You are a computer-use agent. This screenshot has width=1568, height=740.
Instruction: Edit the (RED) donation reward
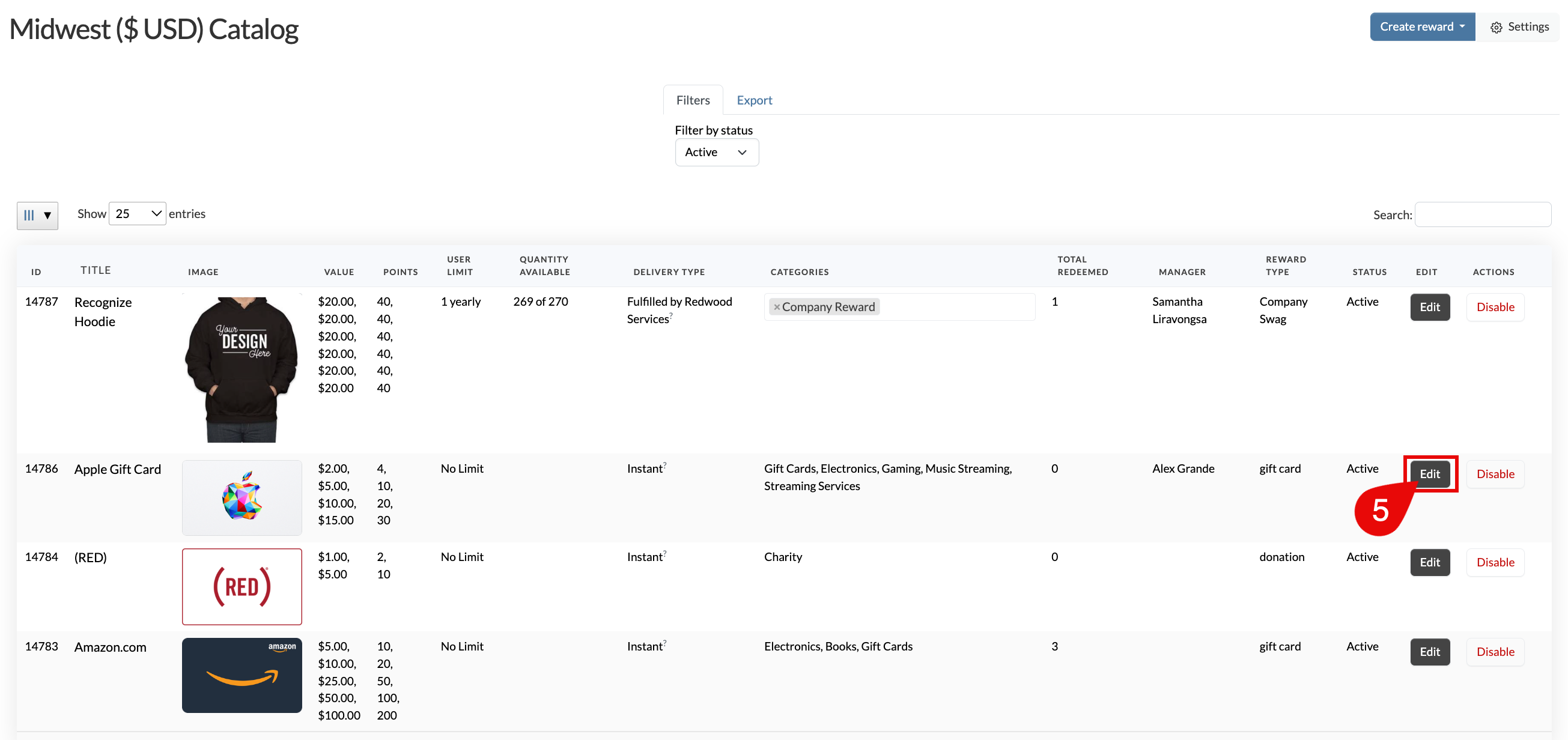click(x=1430, y=562)
